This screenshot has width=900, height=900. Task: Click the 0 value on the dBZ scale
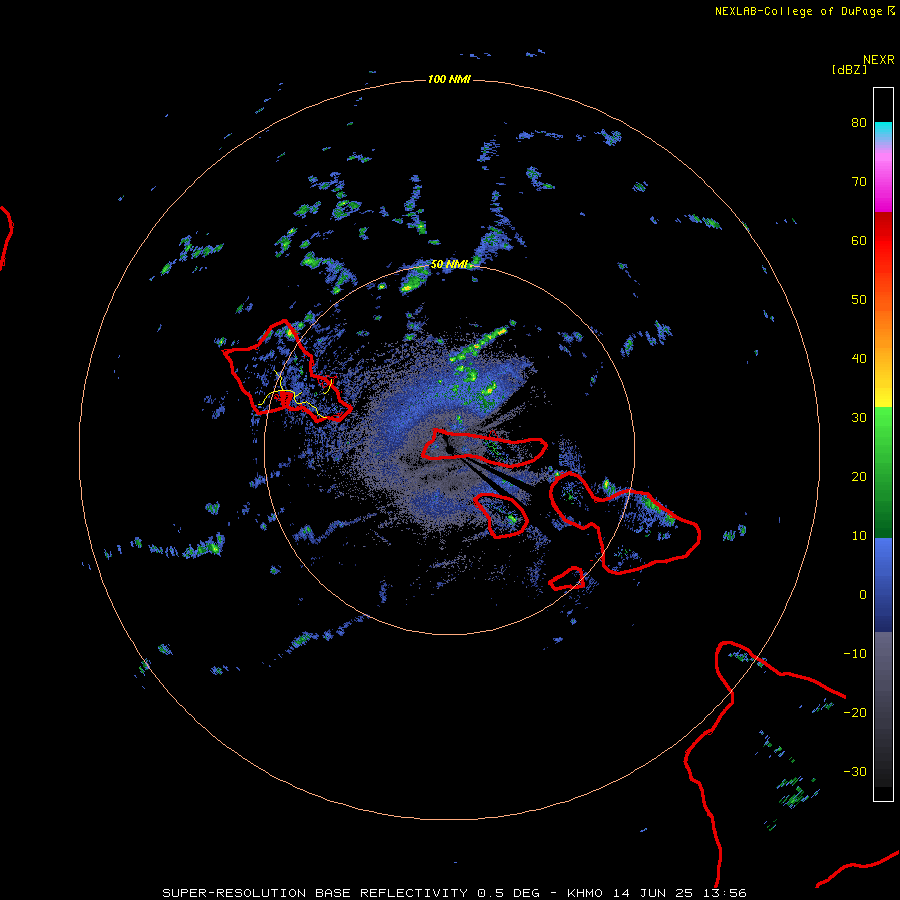(863, 595)
